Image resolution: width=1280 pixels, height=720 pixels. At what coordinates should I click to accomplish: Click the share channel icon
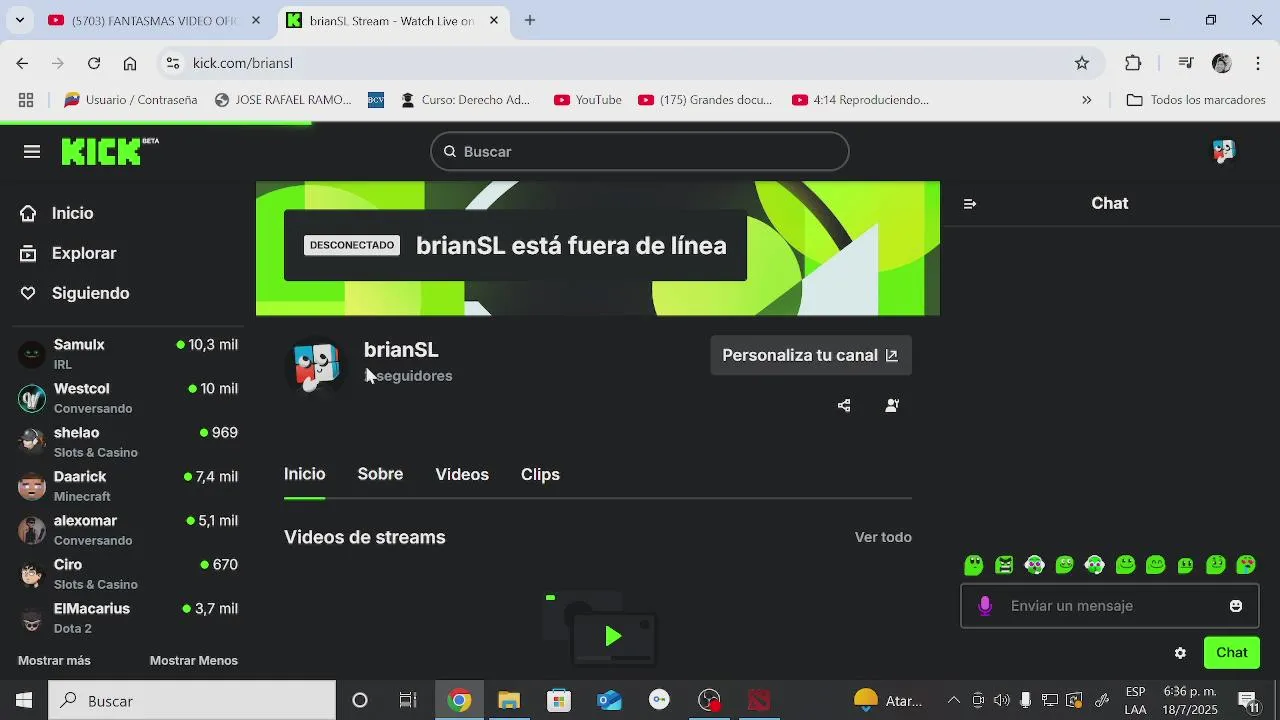click(x=844, y=405)
